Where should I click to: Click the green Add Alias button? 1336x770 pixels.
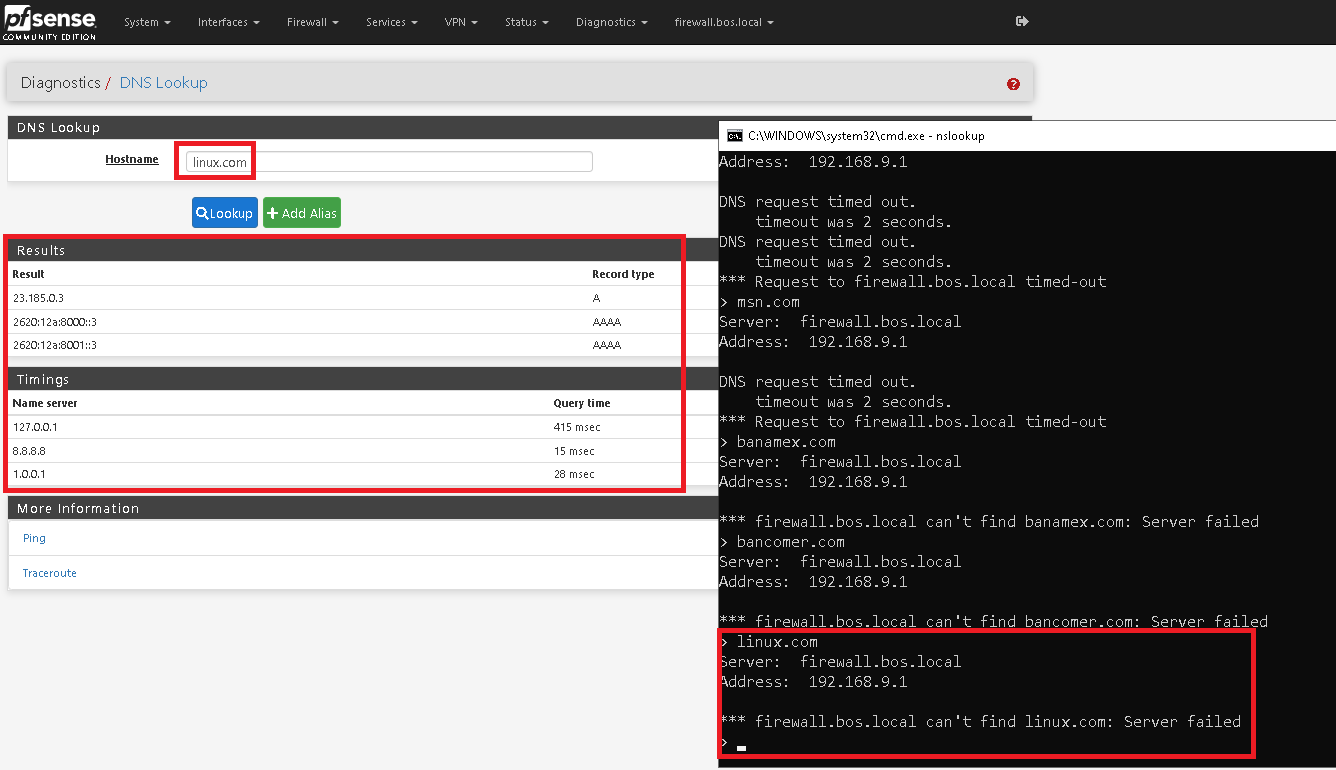(302, 213)
